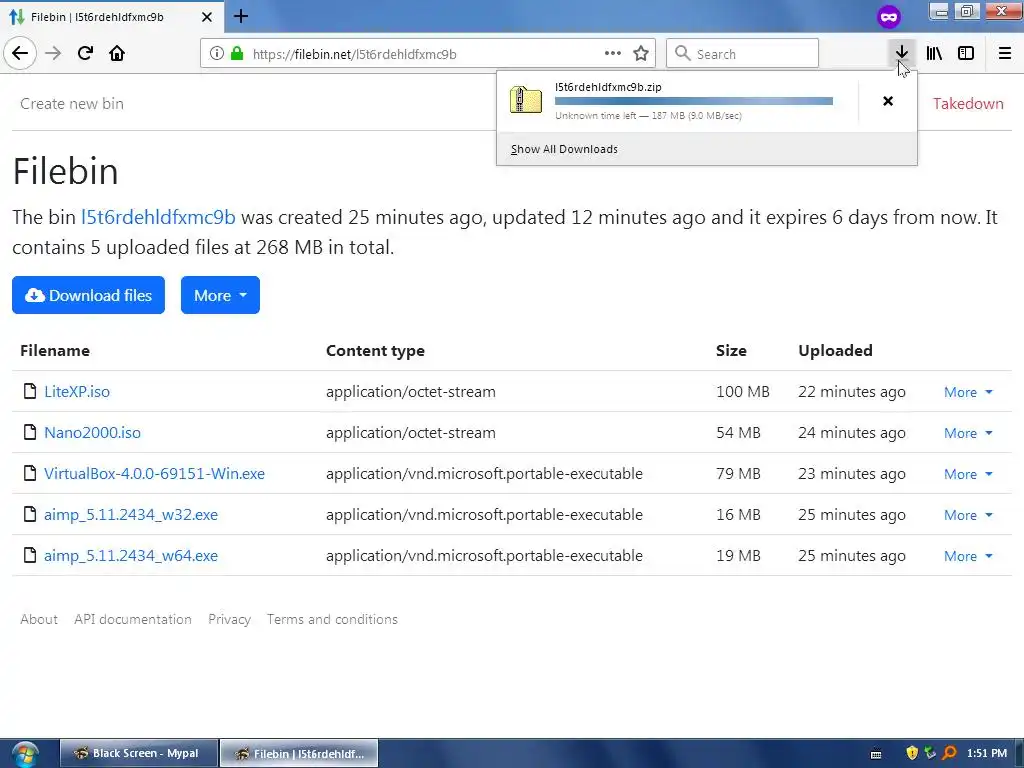The height and width of the screenshot is (768, 1024).
Task: Click the Size column header
Action: click(x=731, y=351)
